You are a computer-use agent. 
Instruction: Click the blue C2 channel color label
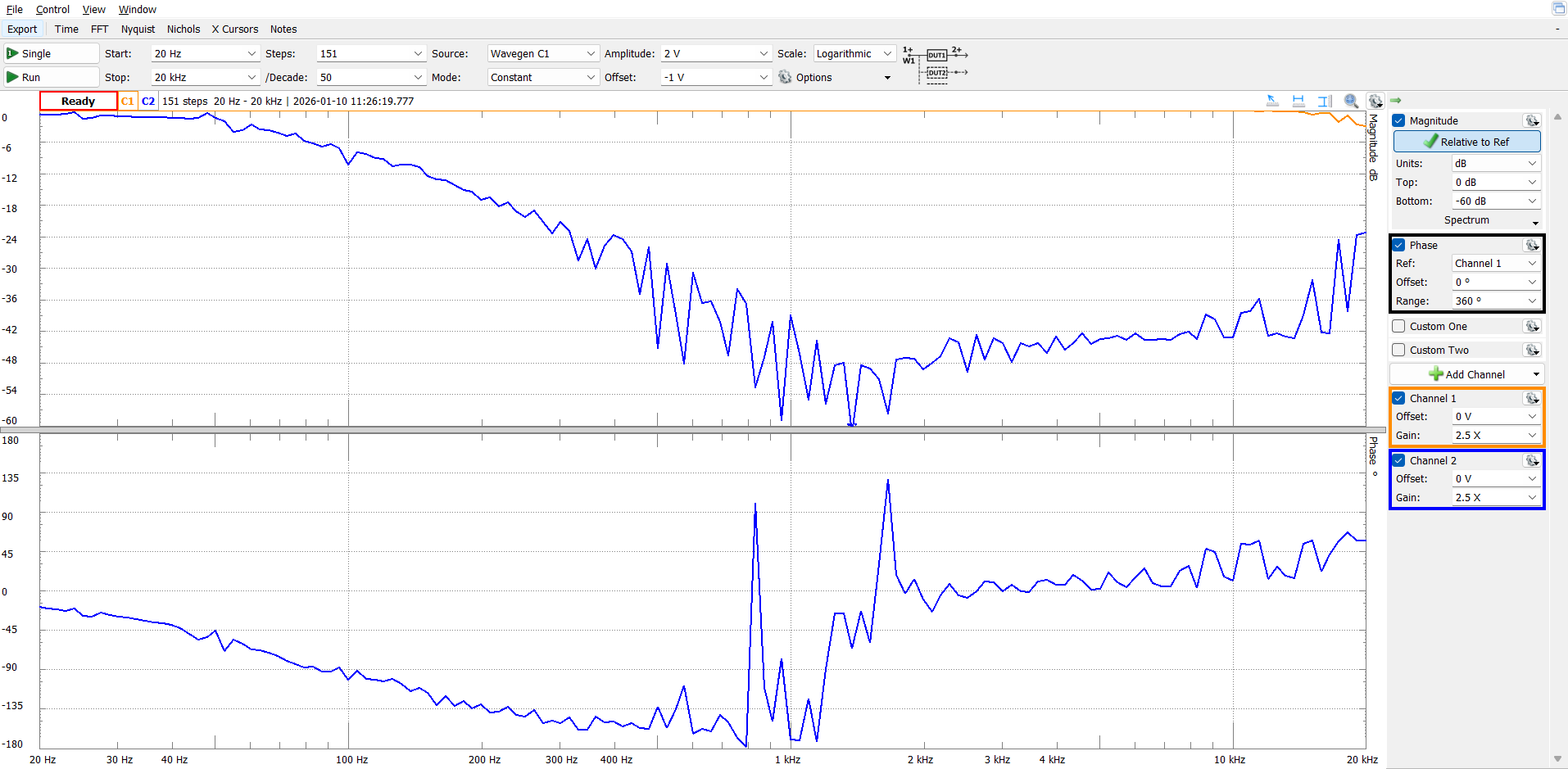[x=148, y=101]
